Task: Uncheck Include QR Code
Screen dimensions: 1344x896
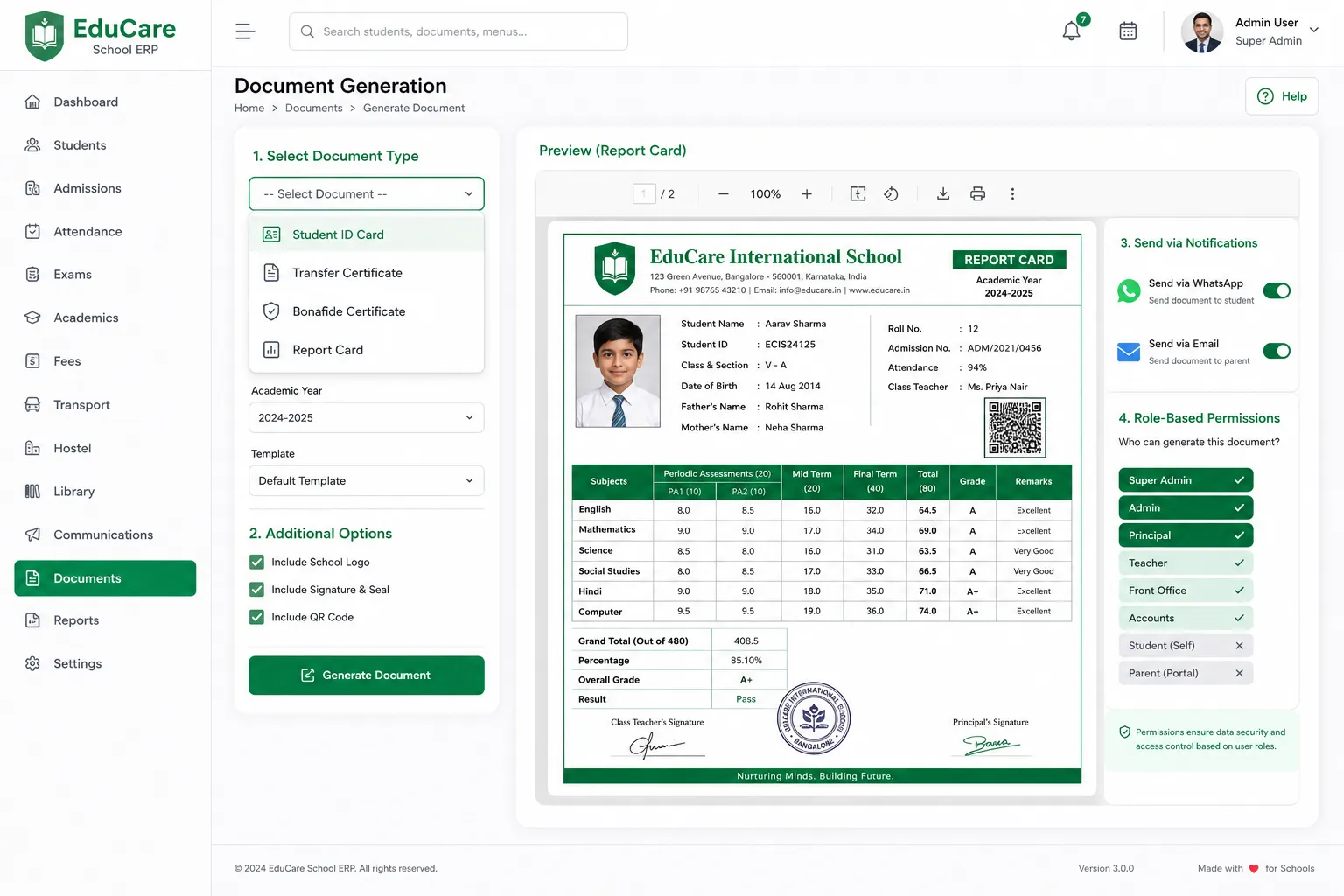Action: (x=256, y=617)
